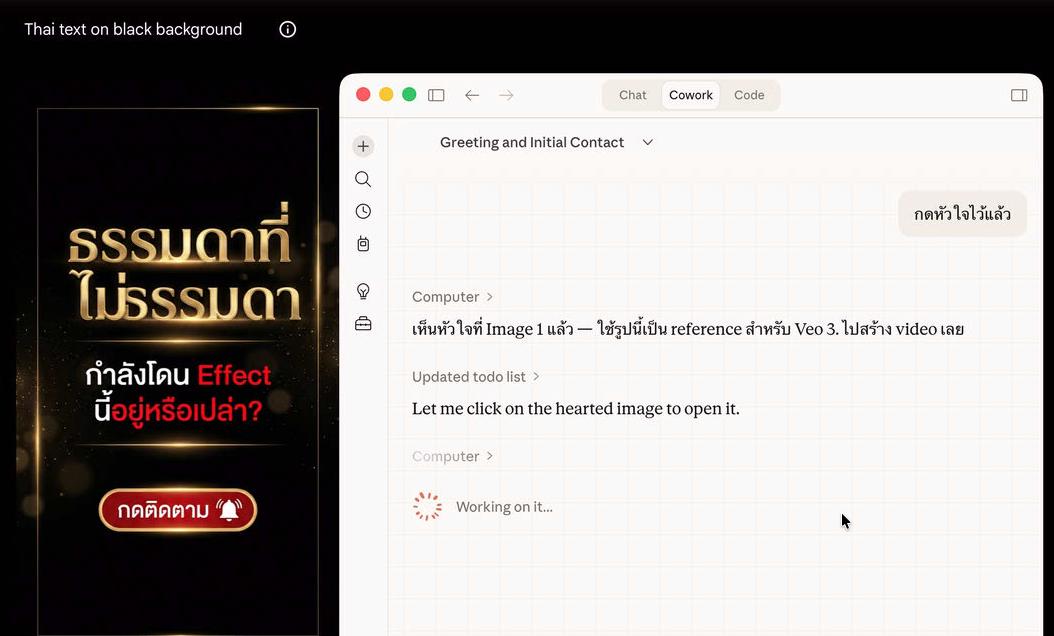
Task: Toggle the sidebar visibility icon near traffic lights
Action: pos(436,94)
